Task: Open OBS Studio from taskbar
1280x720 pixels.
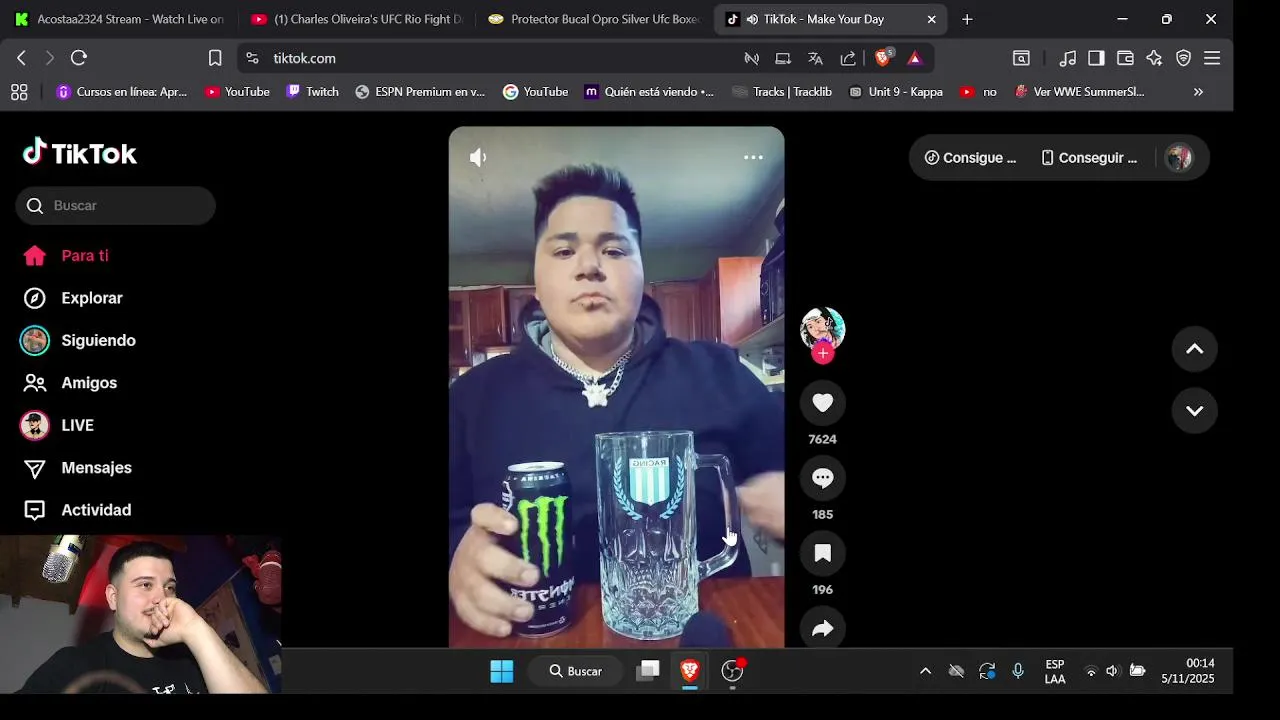Action: point(733,671)
